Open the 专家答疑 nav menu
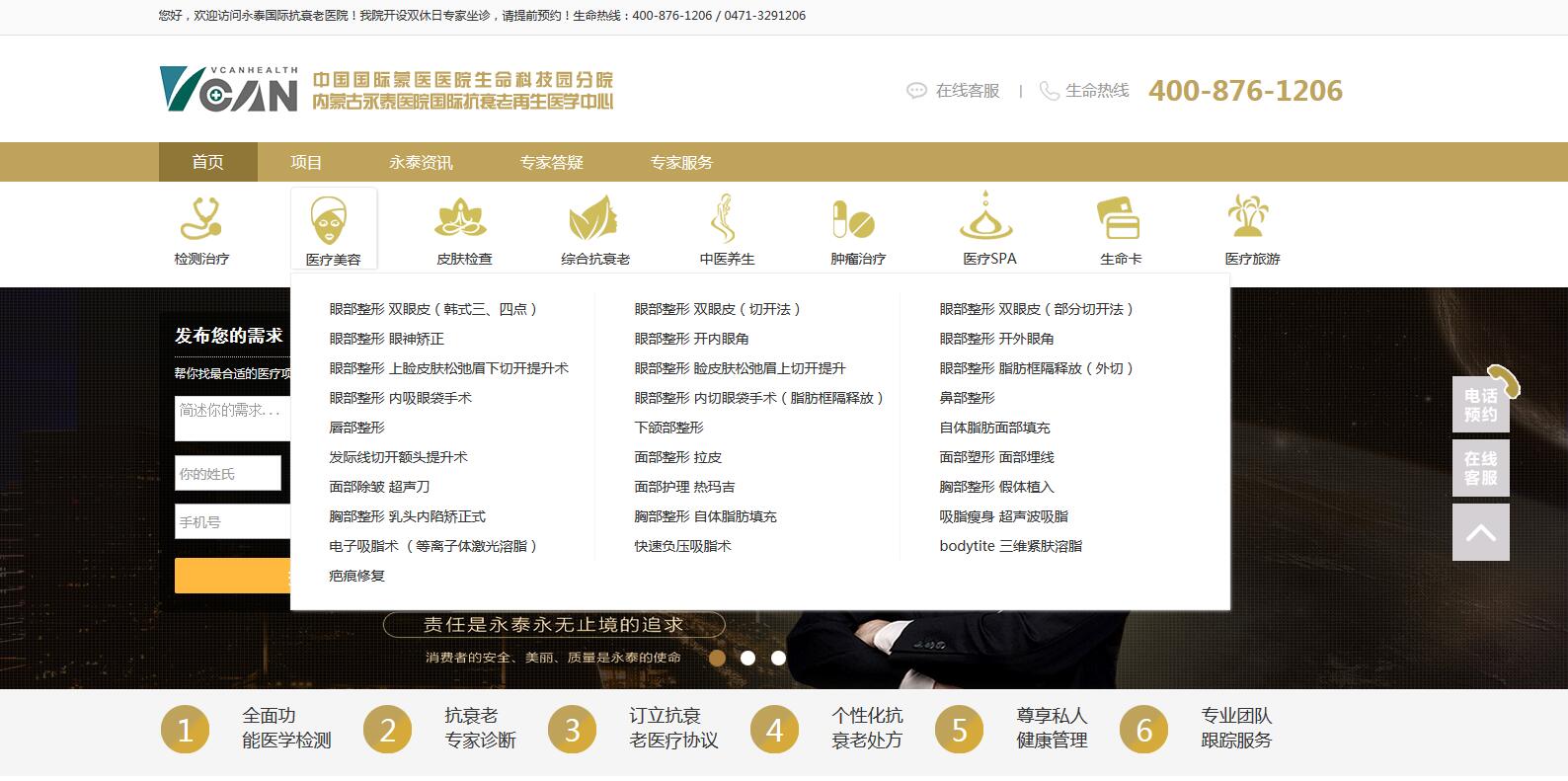The height and width of the screenshot is (781, 1568). pos(552,162)
